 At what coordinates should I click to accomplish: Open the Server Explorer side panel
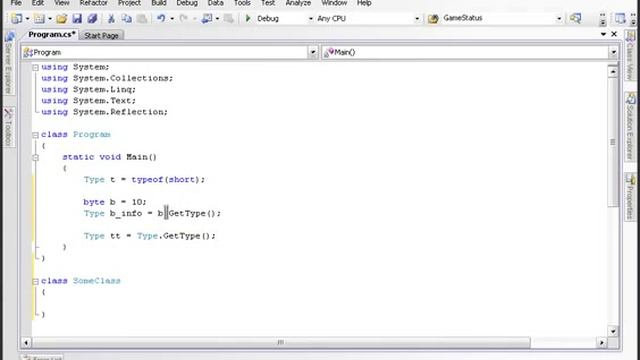tap(9, 63)
